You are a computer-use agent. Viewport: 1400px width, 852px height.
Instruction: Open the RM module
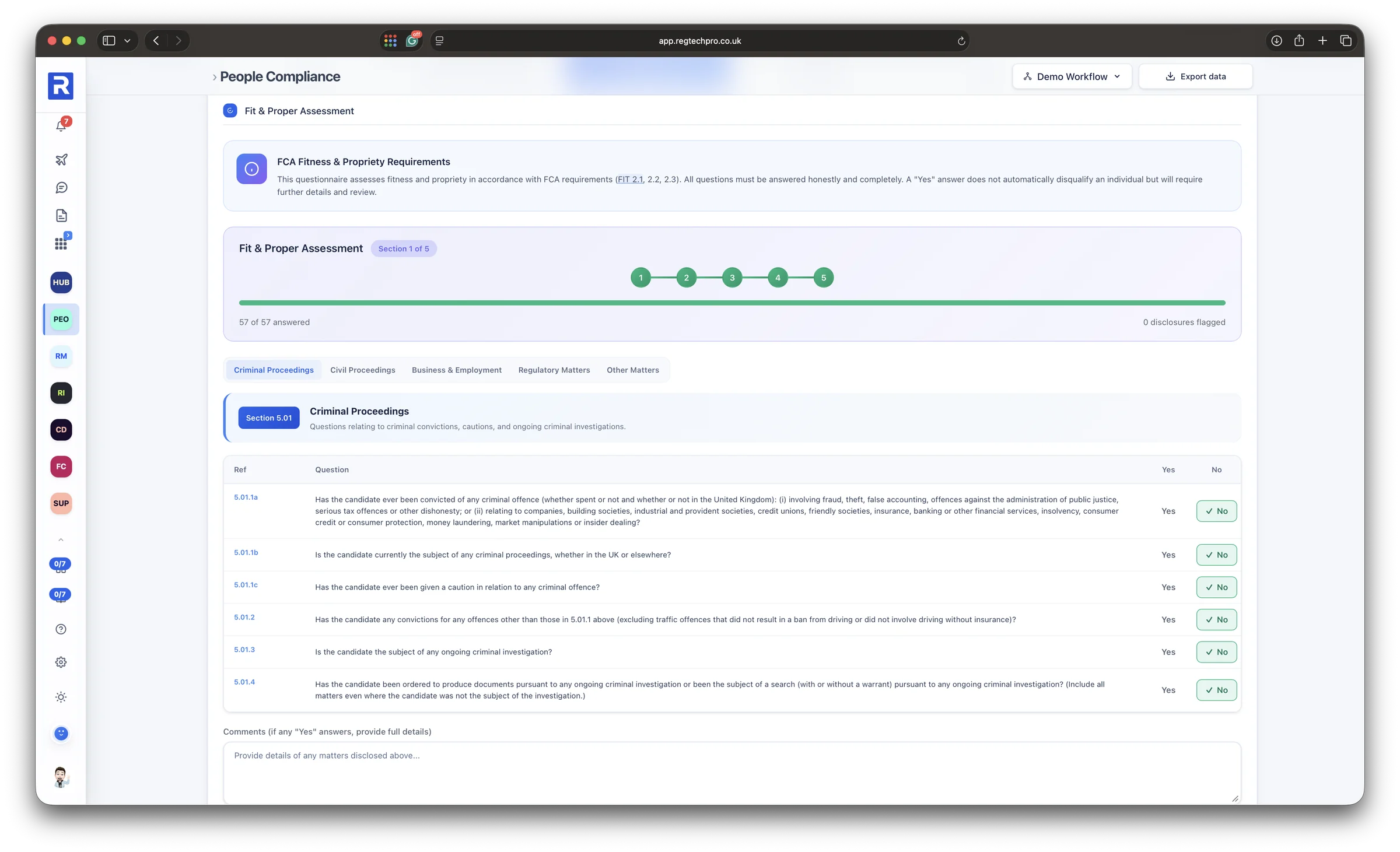61,356
